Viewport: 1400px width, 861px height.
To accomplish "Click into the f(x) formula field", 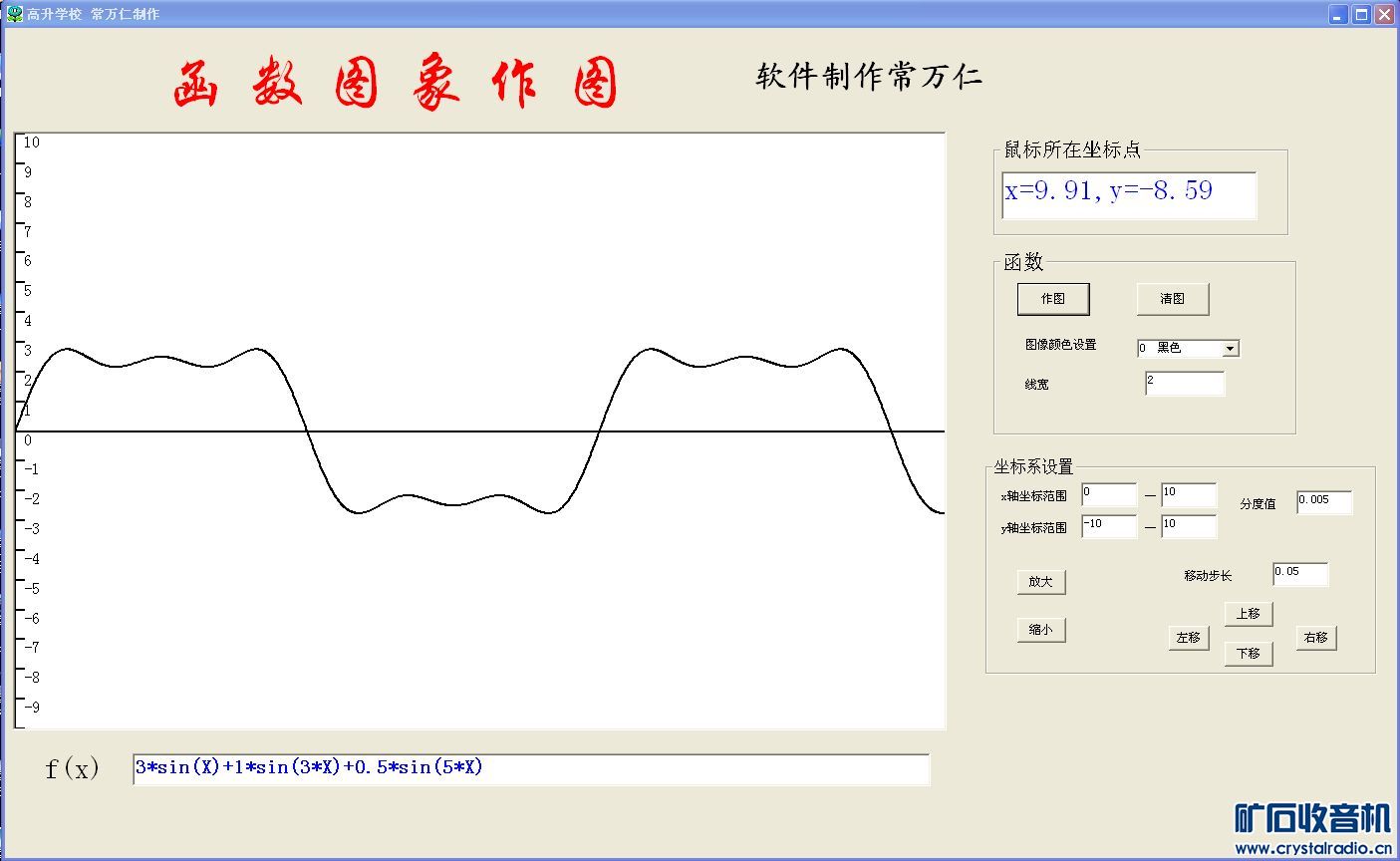I will pos(531,769).
